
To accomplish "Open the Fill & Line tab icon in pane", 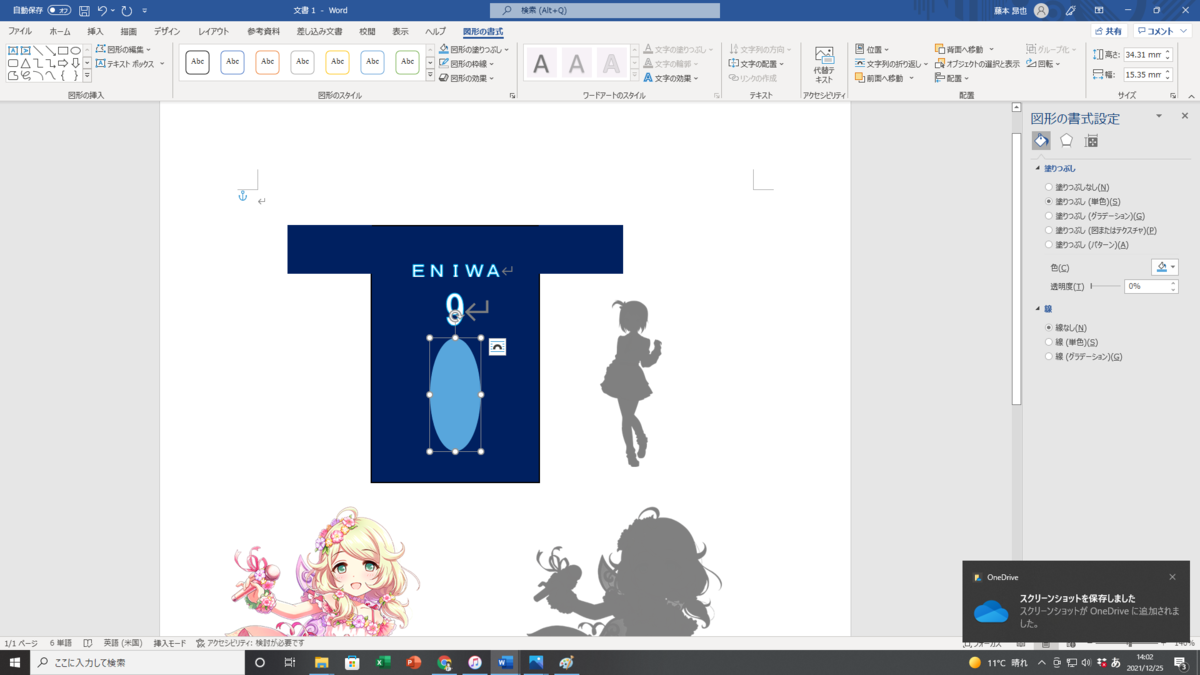I will coord(1041,141).
